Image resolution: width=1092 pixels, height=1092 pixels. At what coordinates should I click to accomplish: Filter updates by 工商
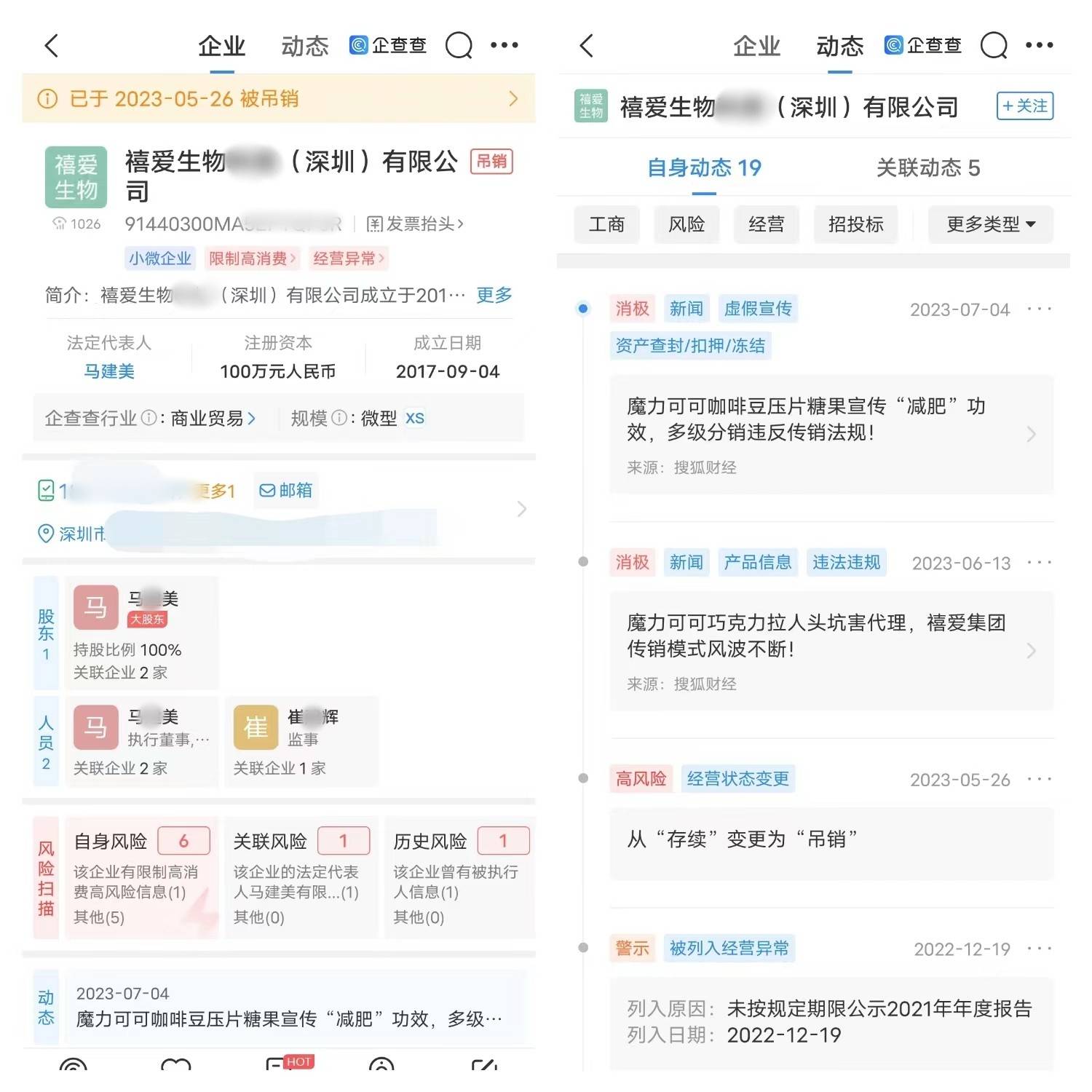(606, 224)
